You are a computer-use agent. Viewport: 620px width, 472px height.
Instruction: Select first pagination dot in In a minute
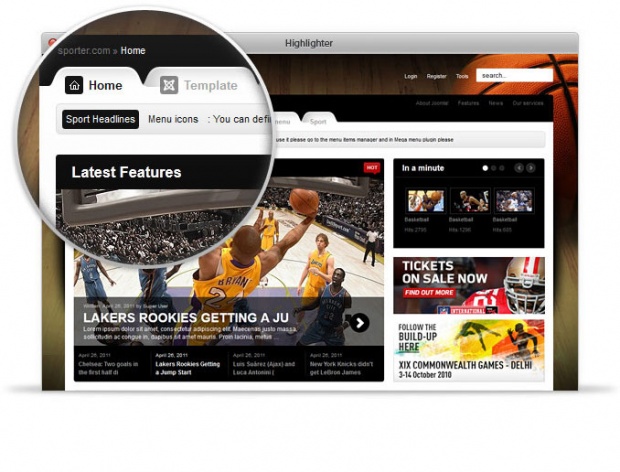(x=485, y=168)
